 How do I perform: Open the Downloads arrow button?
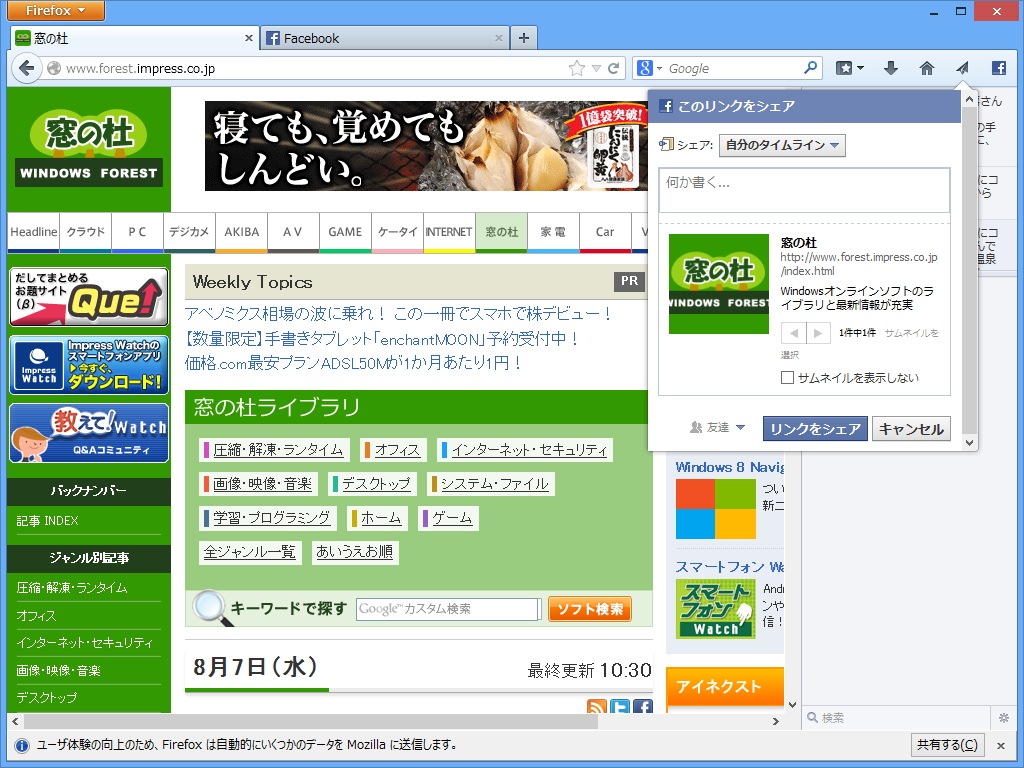[x=891, y=68]
